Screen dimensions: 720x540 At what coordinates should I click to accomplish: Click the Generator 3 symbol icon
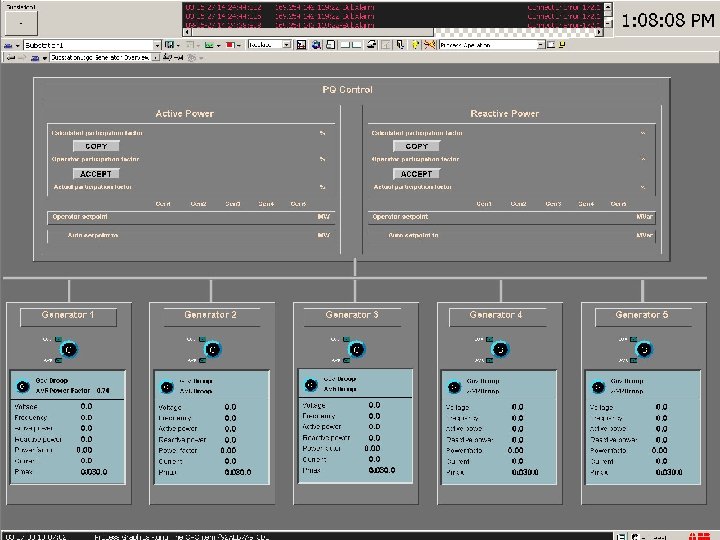point(356,350)
